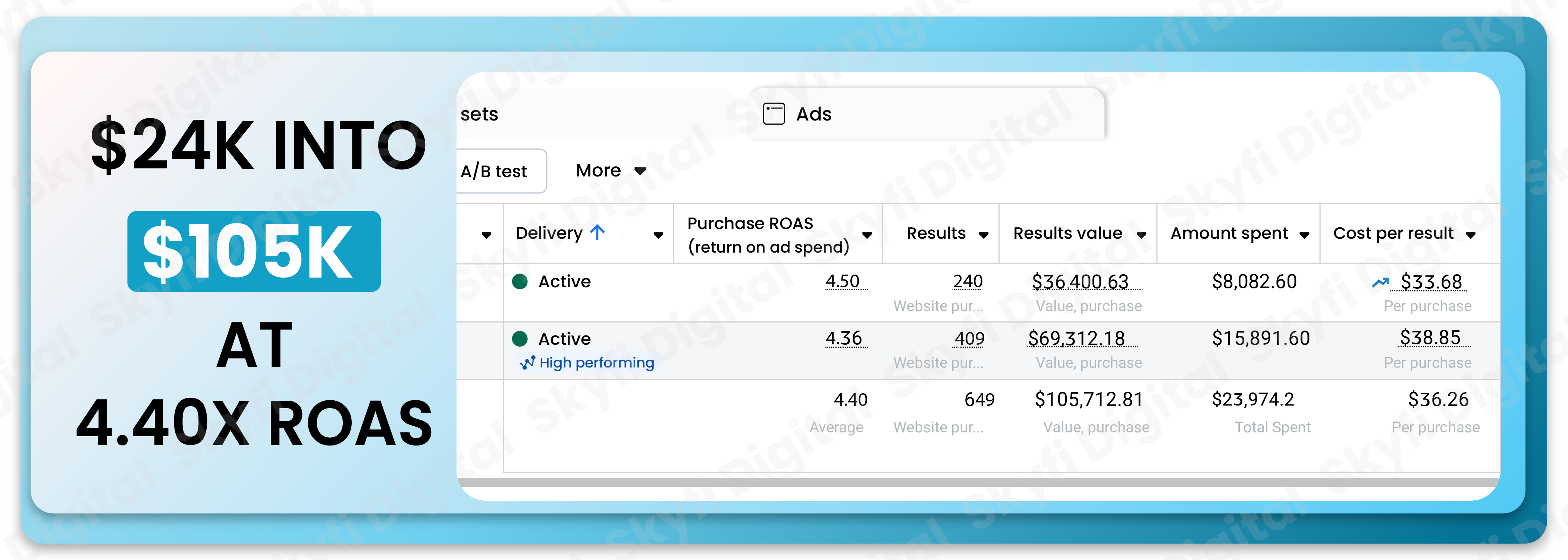Open Purchase ROAS column dropdown arrow

click(867, 235)
